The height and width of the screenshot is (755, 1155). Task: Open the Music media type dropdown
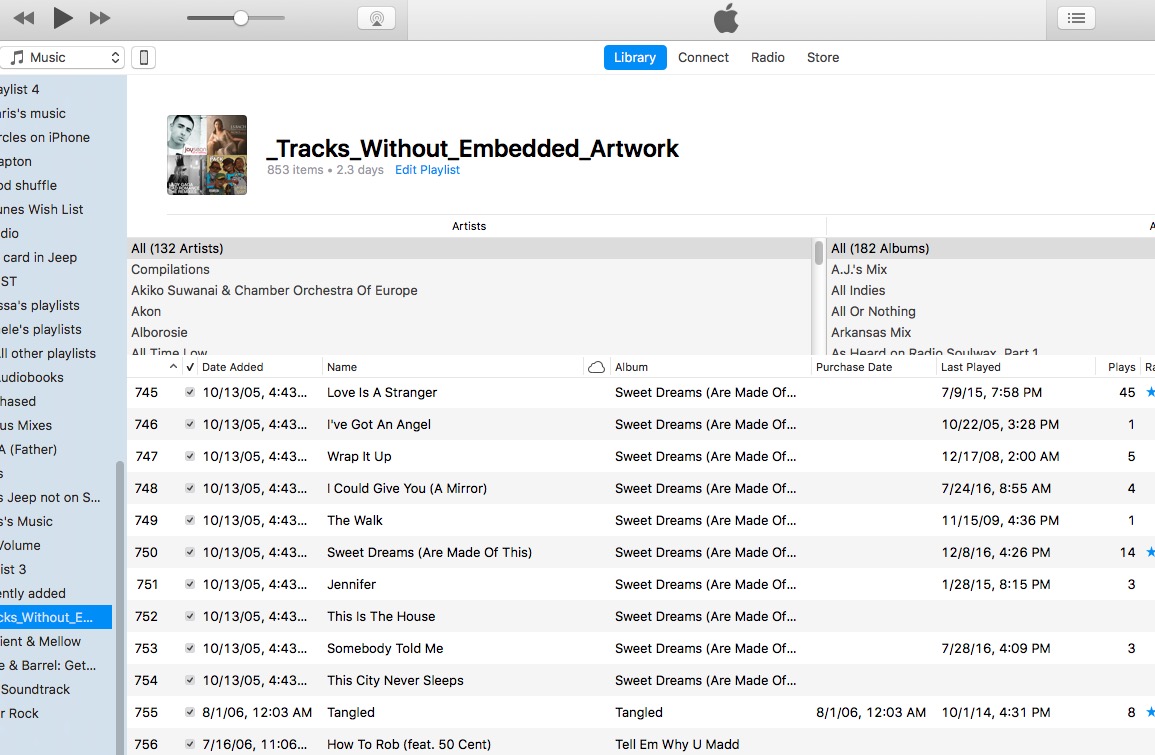pyautogui.click(x=61, y=57)
